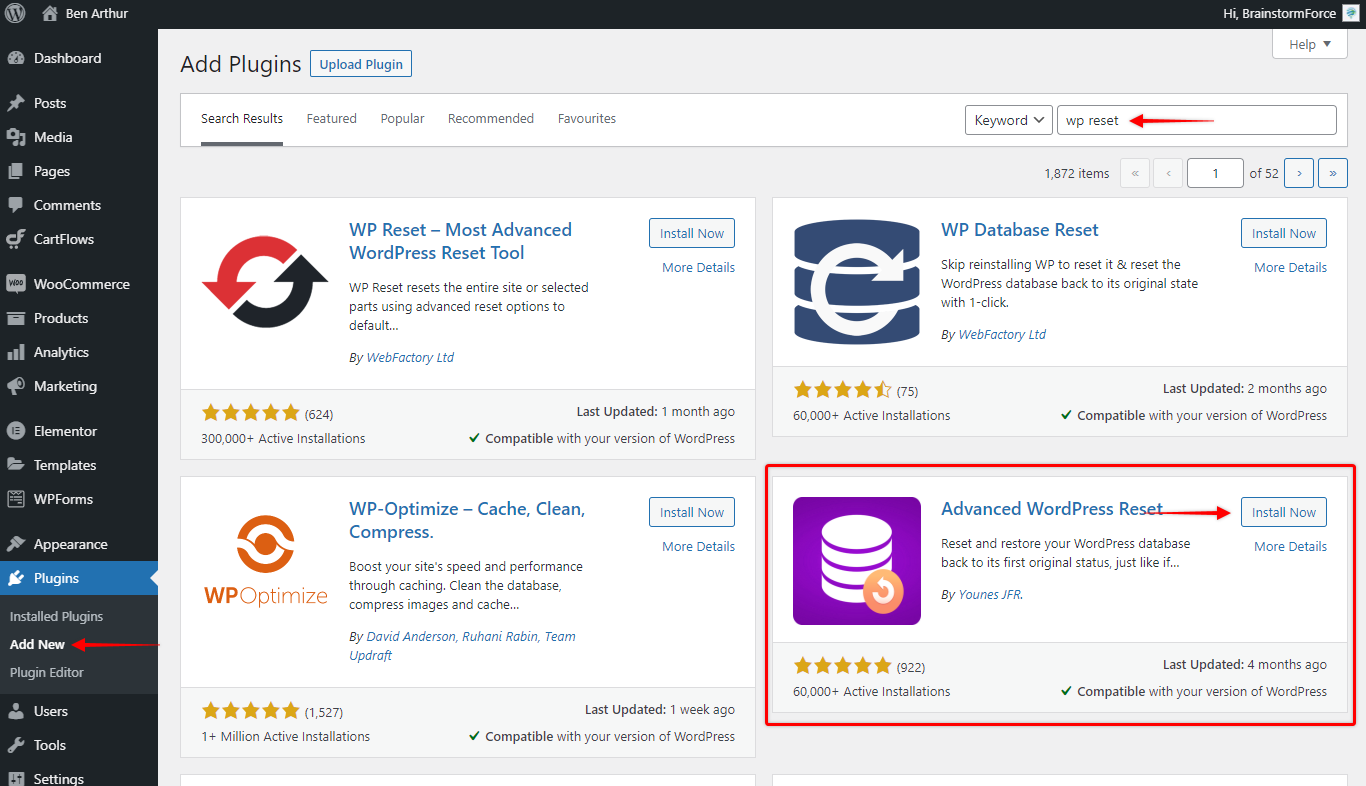Click the Plugins plug icon
Screen dimensions: 1366x786
(x=15, y=578)
